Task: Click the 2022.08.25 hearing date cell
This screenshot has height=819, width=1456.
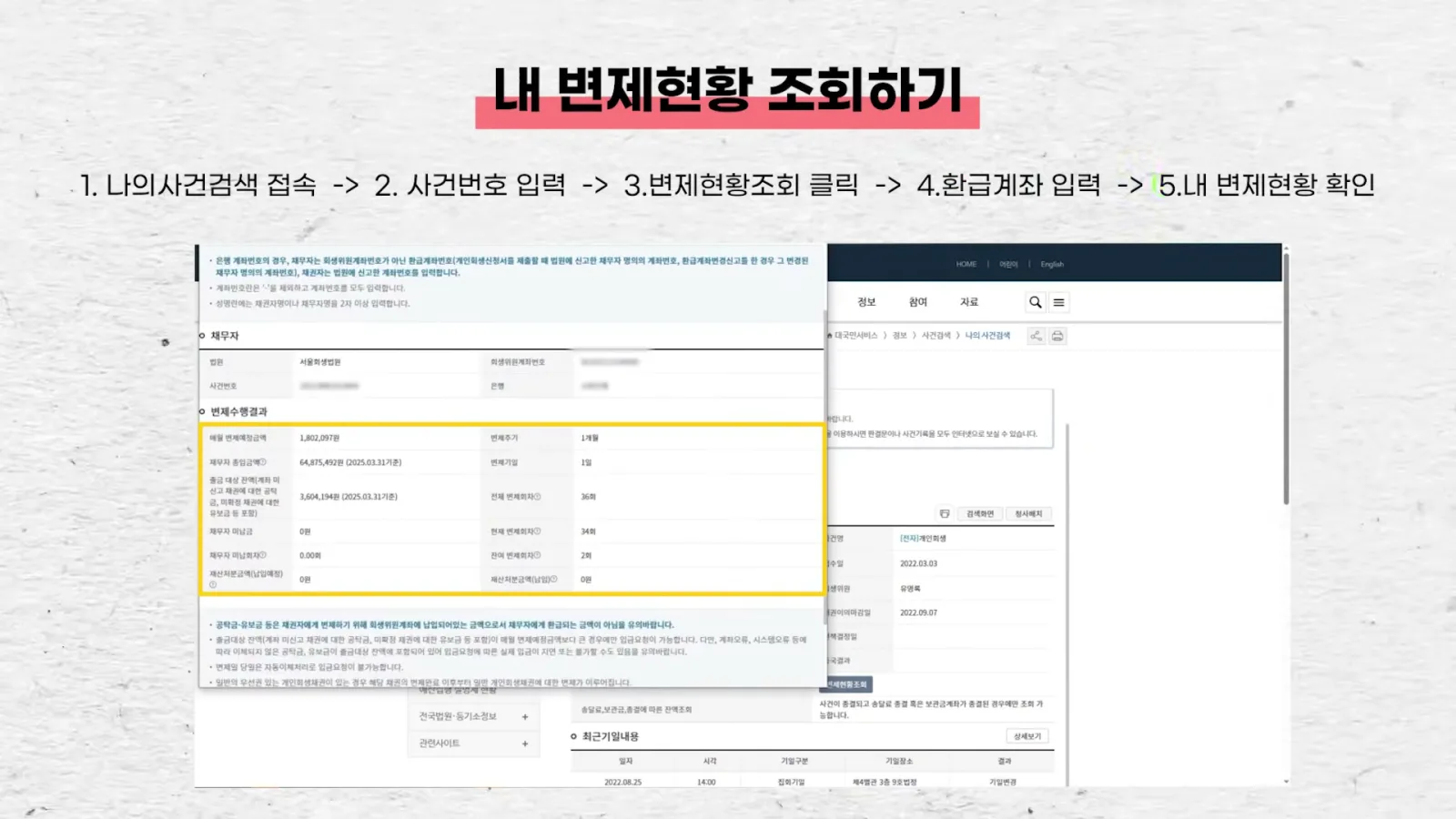Action: pos(622,782)
